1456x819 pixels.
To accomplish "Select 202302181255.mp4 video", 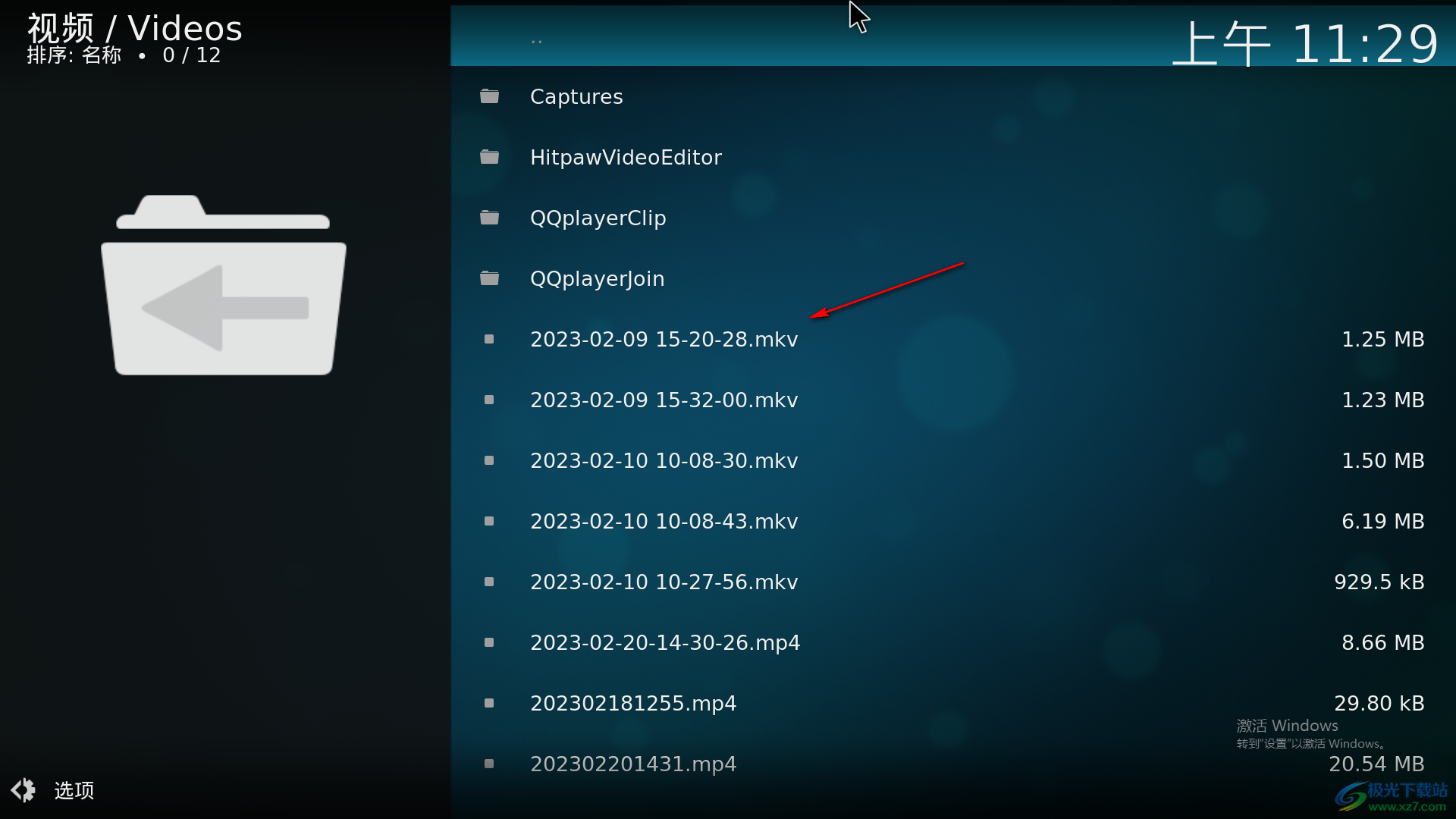I will [x=952, y=703].
